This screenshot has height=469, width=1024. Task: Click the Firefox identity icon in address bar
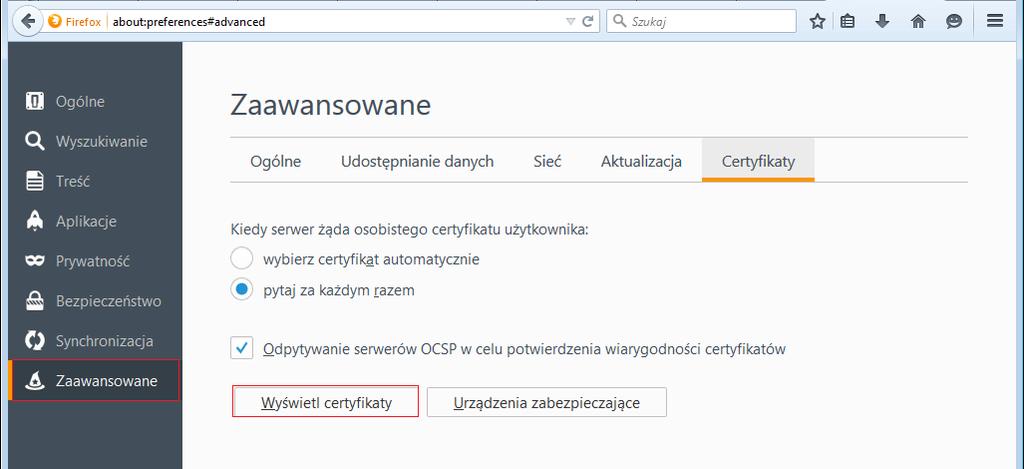pos(54,22)
